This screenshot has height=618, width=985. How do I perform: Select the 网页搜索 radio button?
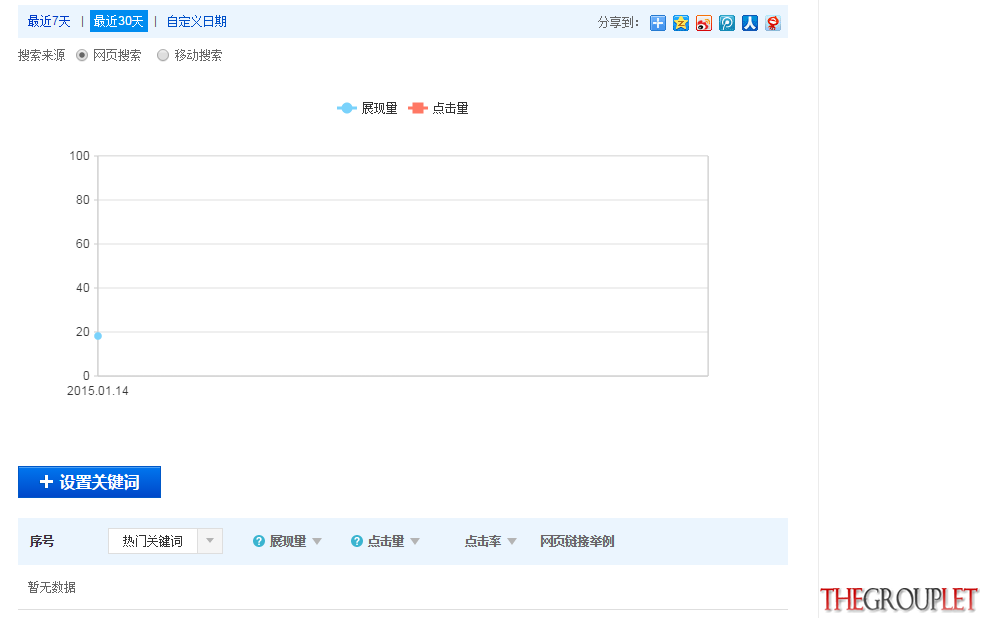click(x=82, y=55)
